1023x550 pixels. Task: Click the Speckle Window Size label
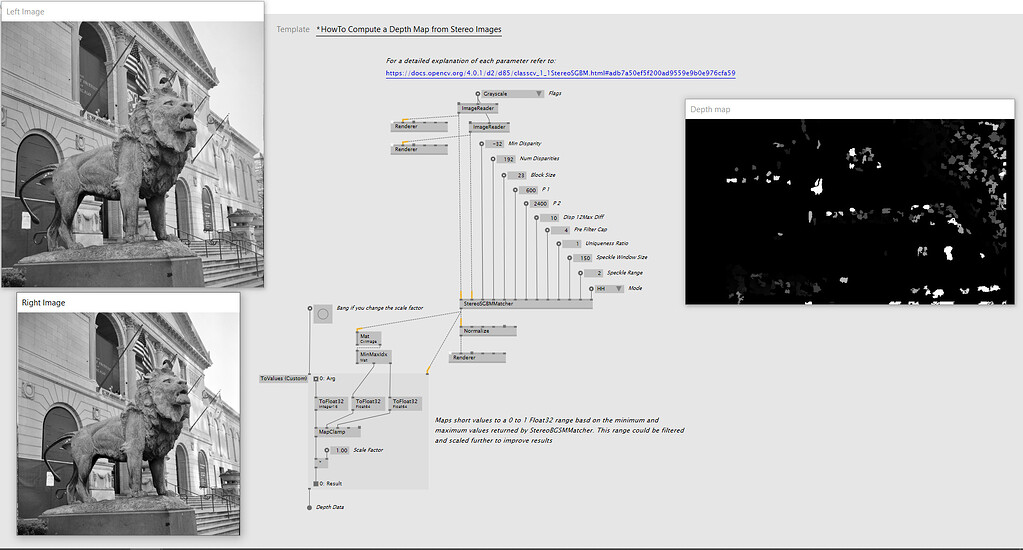[622, 258]
